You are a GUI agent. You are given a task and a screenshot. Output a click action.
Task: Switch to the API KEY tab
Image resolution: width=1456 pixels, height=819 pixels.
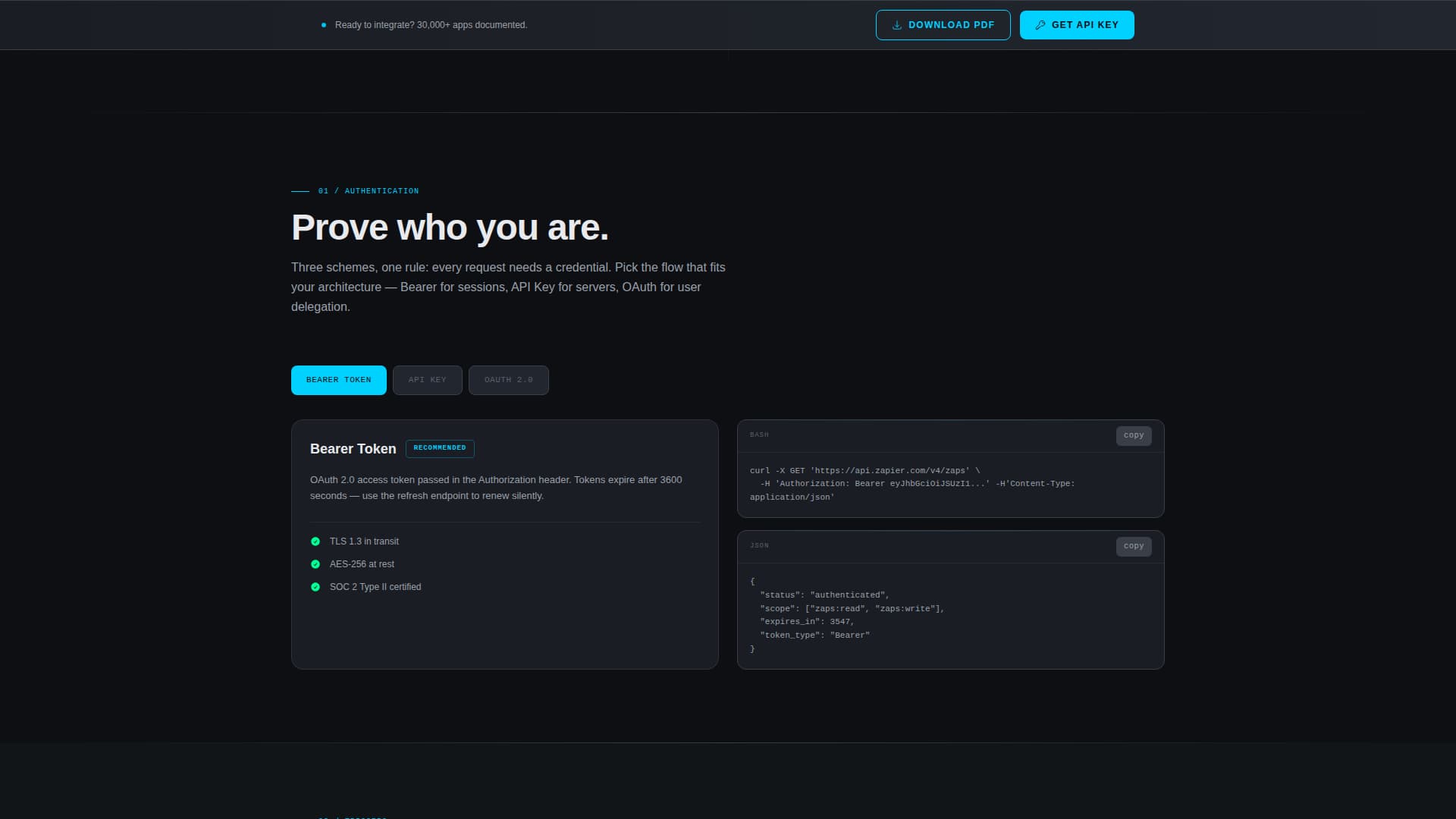[x=427, y=380]
